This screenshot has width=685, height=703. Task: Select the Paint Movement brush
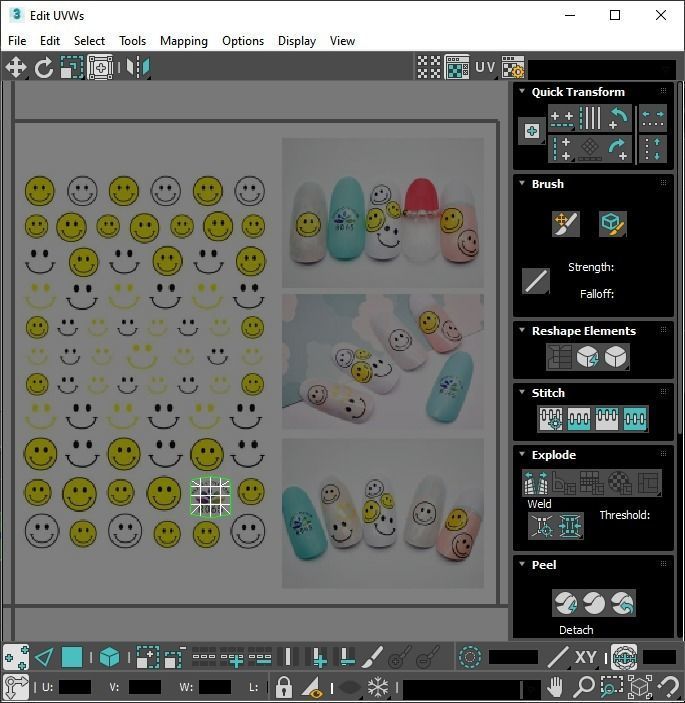pyautogui.click(x=566, y=224)
